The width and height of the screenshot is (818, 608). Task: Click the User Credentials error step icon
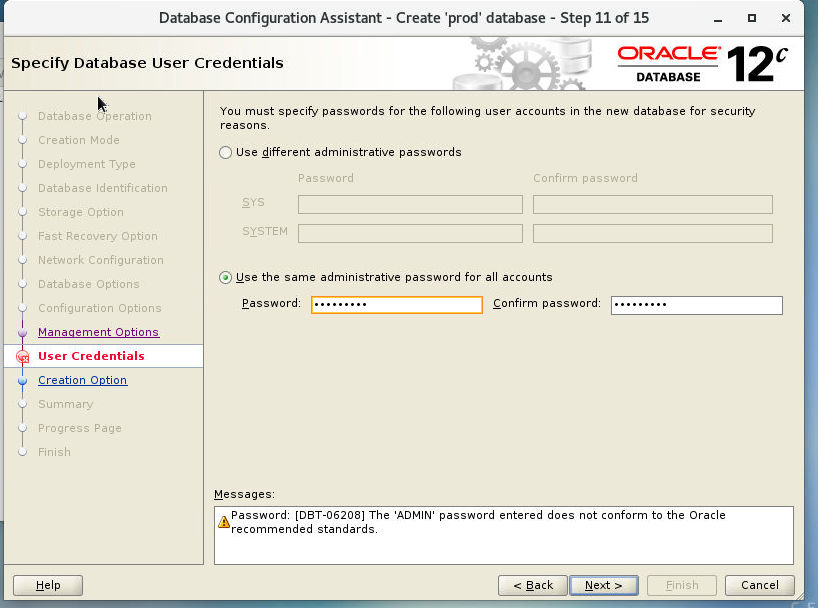(22, 356)
